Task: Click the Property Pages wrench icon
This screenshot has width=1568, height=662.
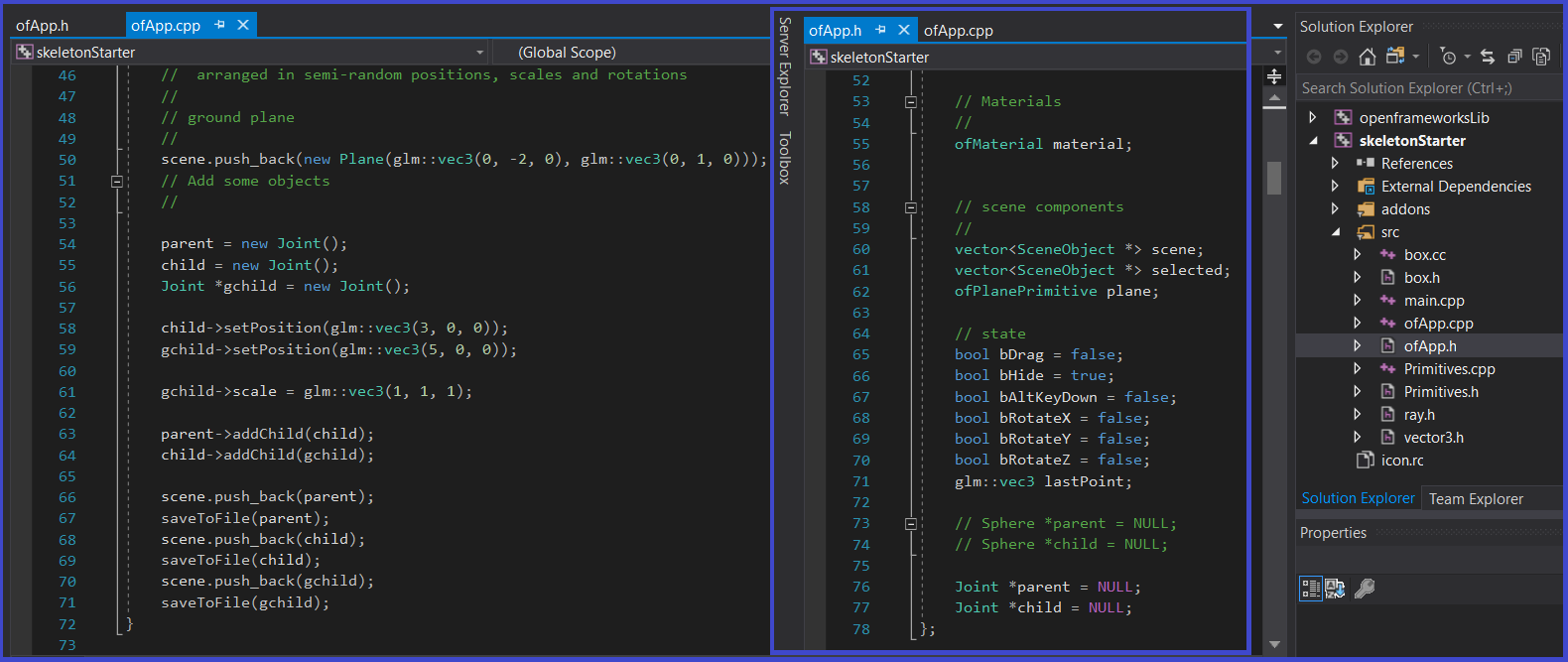Action: (1365, 589)
